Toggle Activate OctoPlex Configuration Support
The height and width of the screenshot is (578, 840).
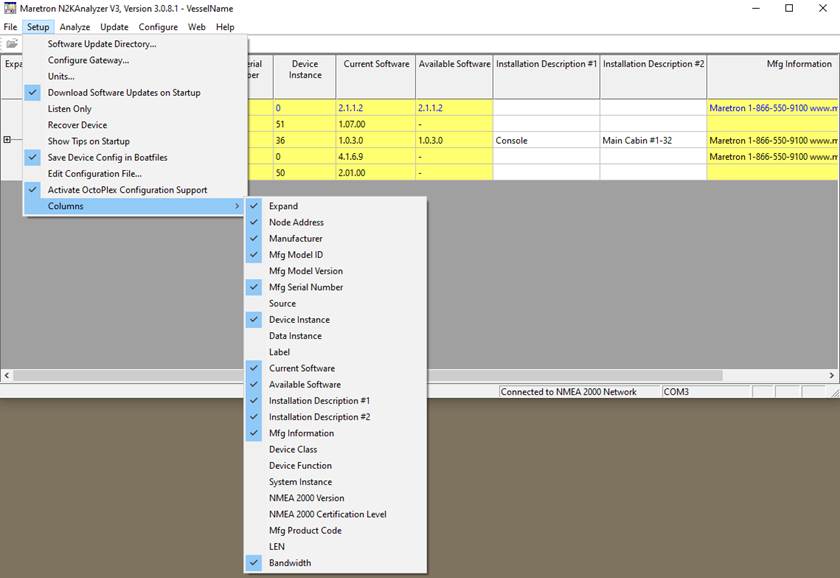pyautogui.click(x=127, y=190)
